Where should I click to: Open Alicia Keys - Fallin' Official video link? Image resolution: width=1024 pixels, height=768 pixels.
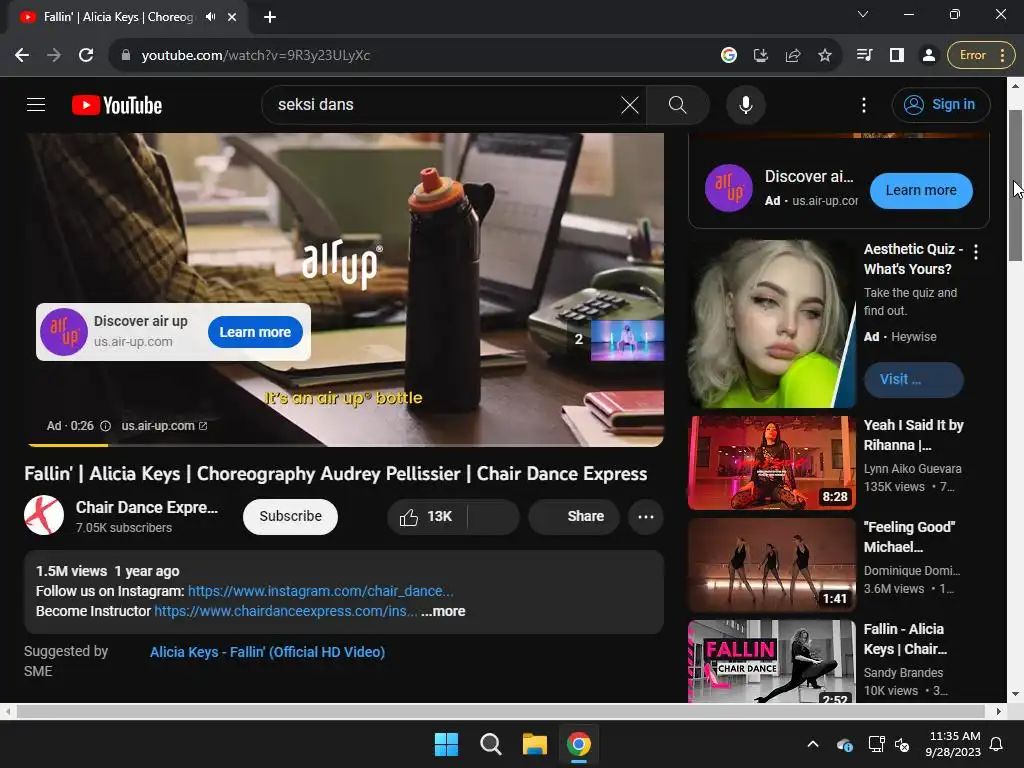coord(267,652)
